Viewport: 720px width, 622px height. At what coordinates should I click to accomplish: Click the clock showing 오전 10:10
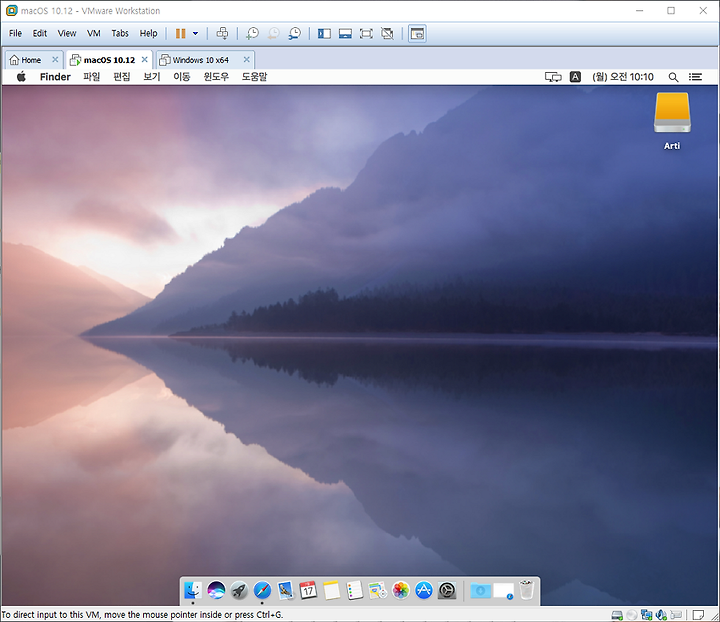[623, 77]
